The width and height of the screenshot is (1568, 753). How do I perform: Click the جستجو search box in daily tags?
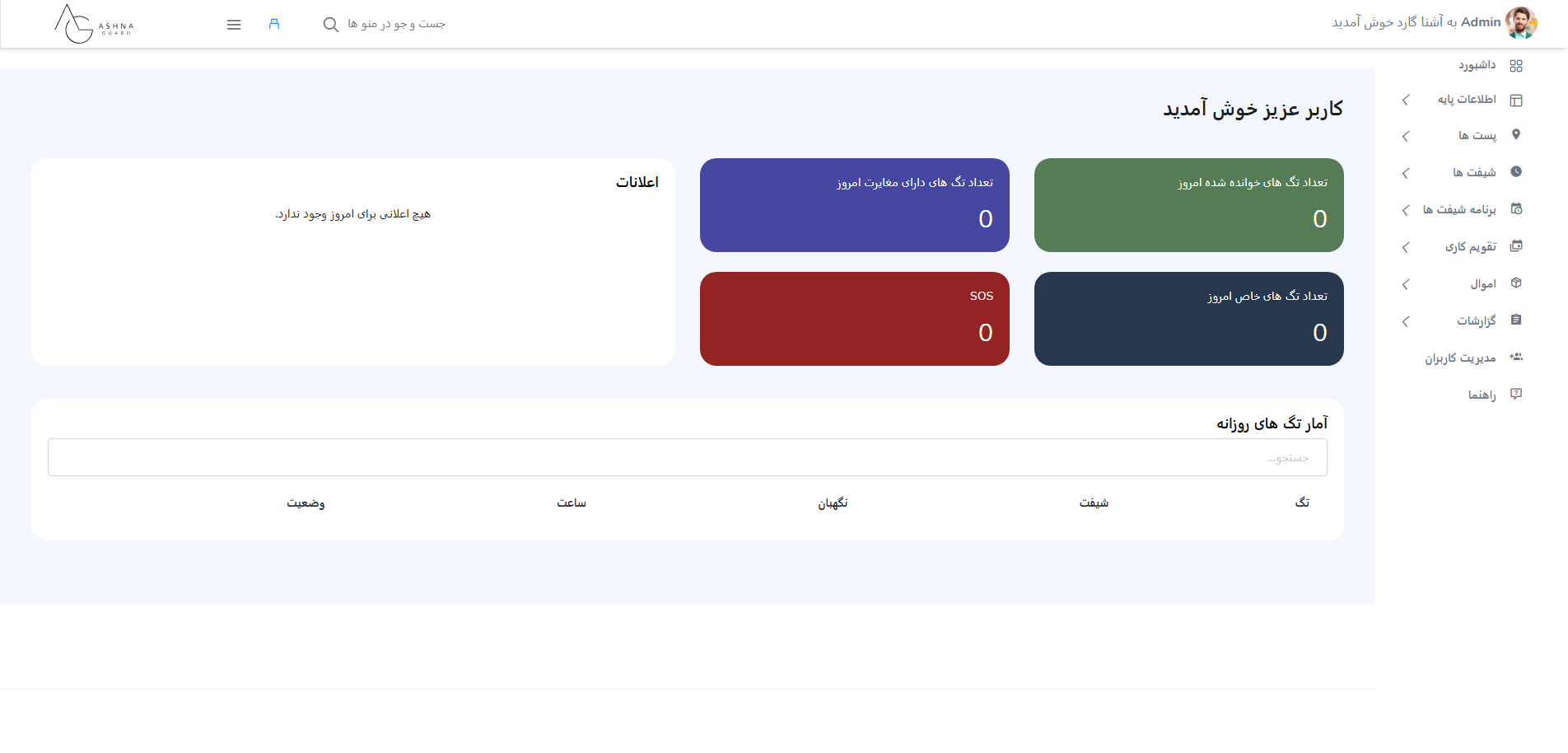coord(688,457)
